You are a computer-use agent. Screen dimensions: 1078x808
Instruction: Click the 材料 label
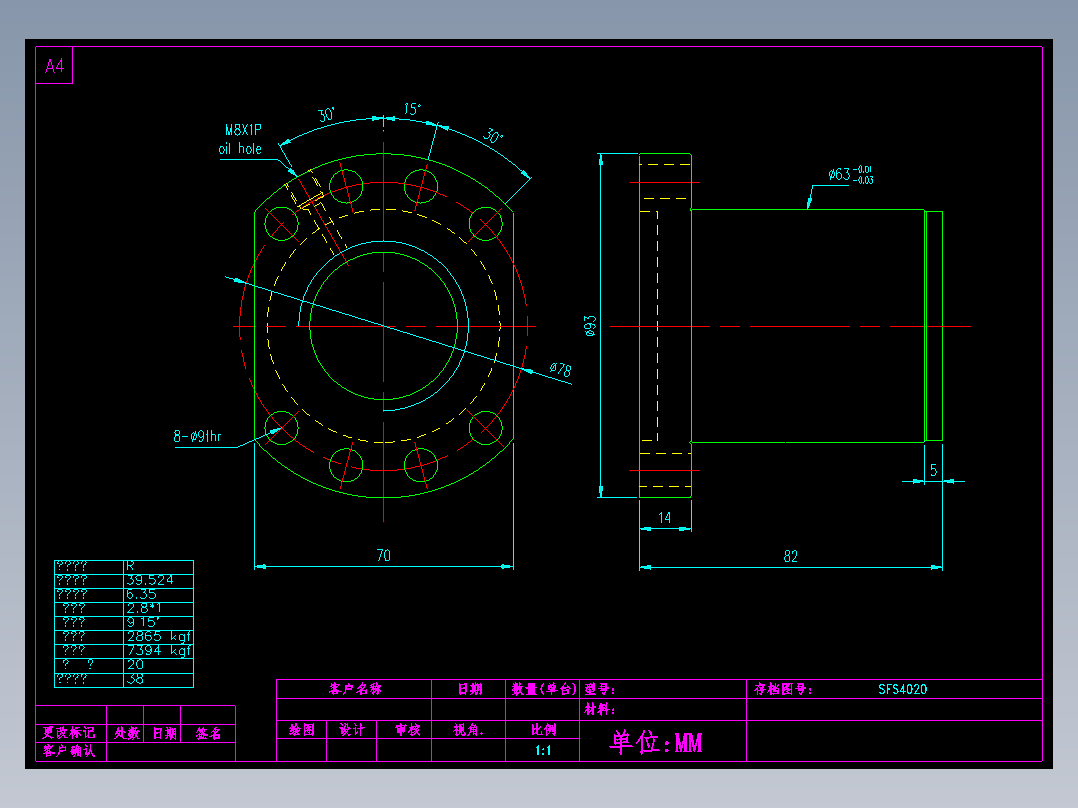click(600, 709)
